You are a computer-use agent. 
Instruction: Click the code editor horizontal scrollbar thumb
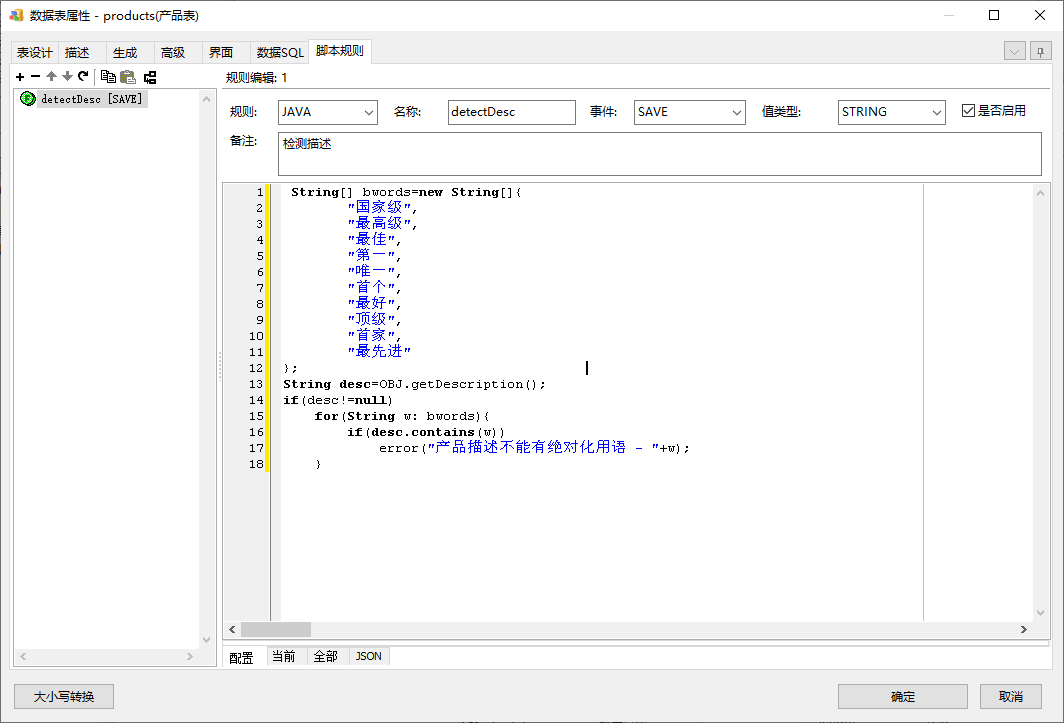[276, 629]
